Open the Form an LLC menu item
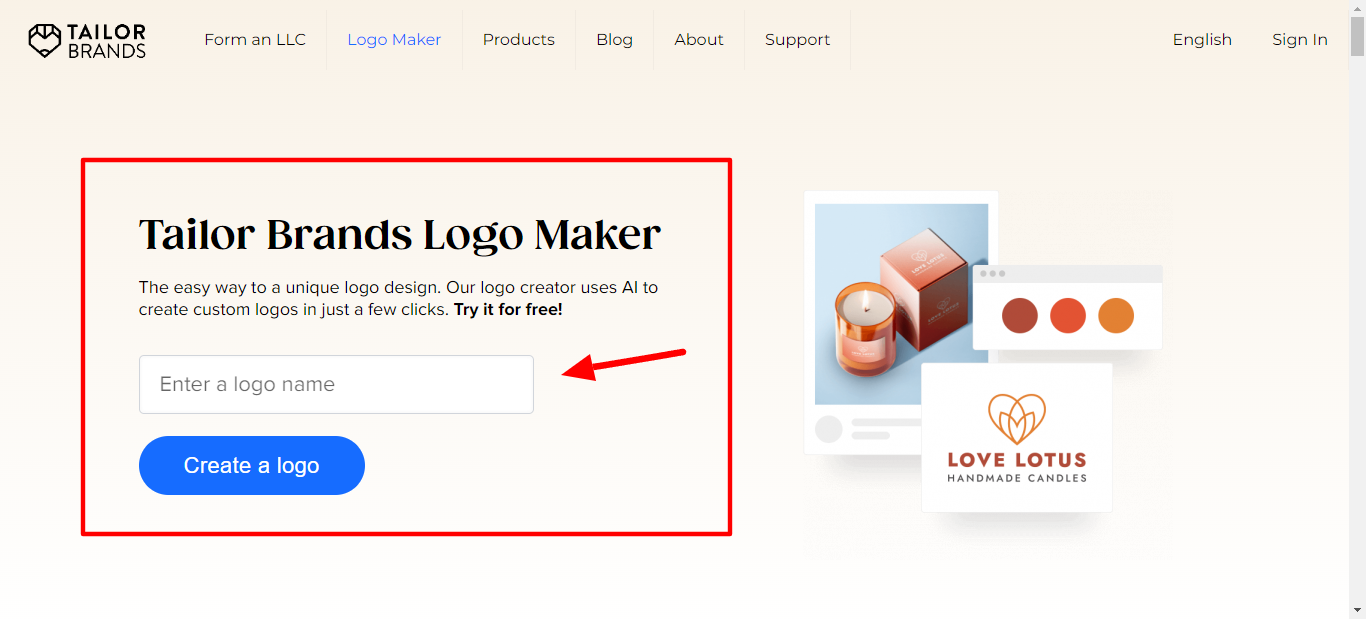This screenshot has width=1366, height=619. (255, 40)
